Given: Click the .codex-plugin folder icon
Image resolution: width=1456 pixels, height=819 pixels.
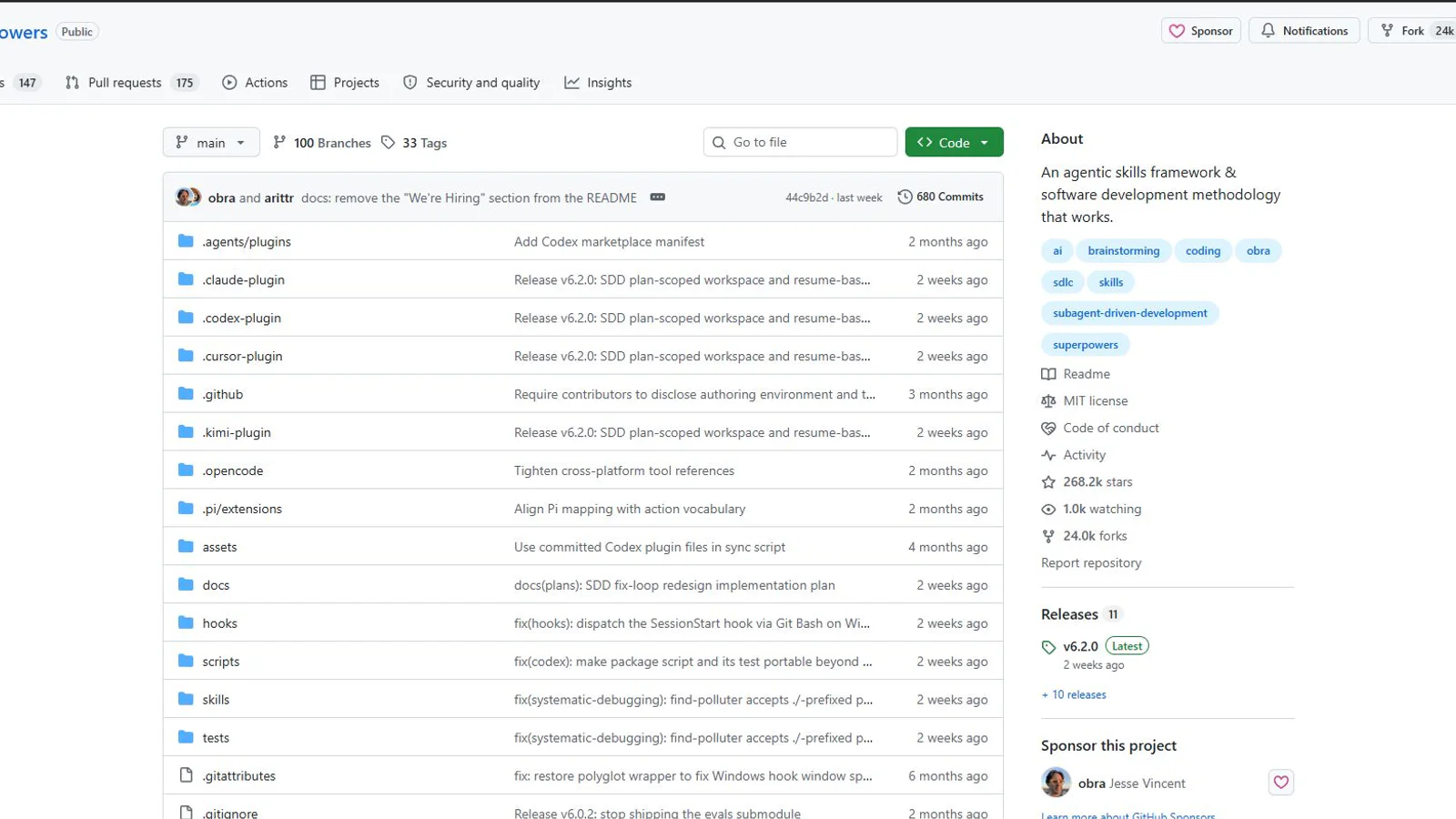Looking at the screenshot, I should point(186,318).
